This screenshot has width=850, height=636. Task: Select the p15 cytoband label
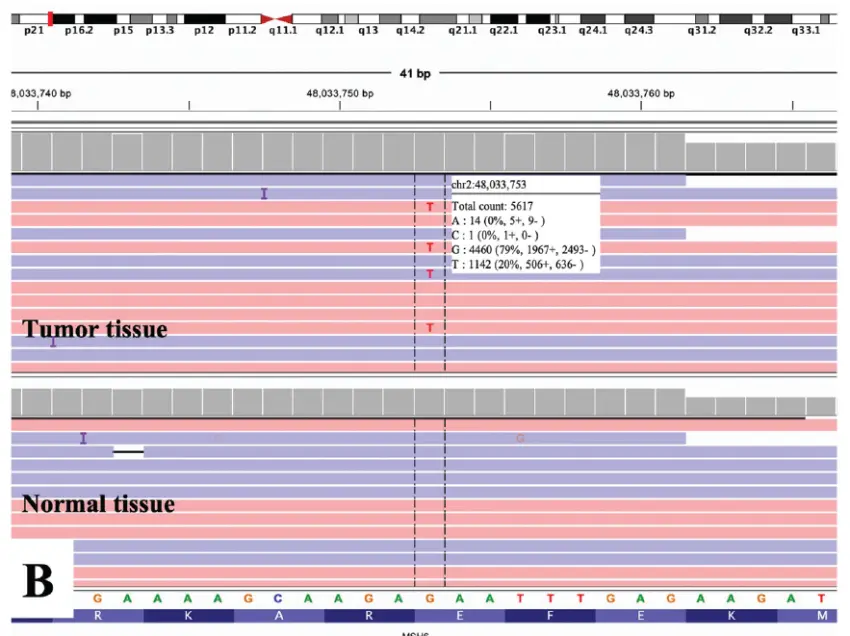(123, 30)
